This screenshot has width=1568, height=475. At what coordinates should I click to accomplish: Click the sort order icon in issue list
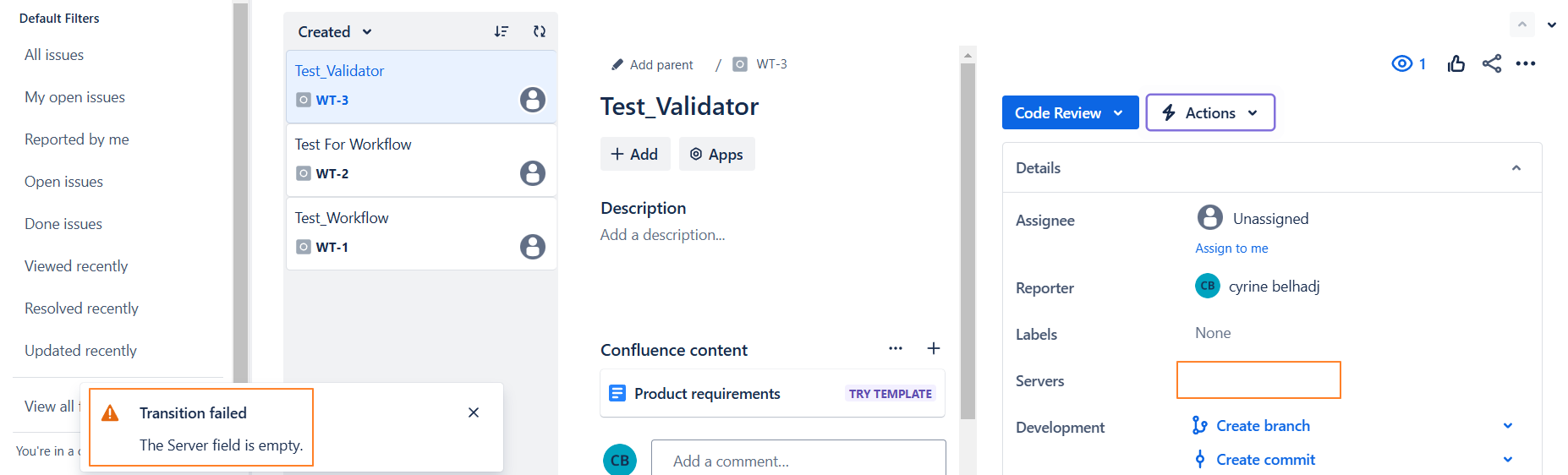point(502,31)
